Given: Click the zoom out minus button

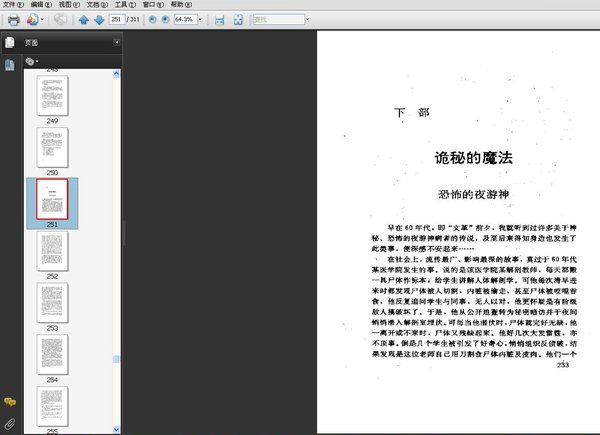Looking at the screenshot, I should tap(152, 19).
